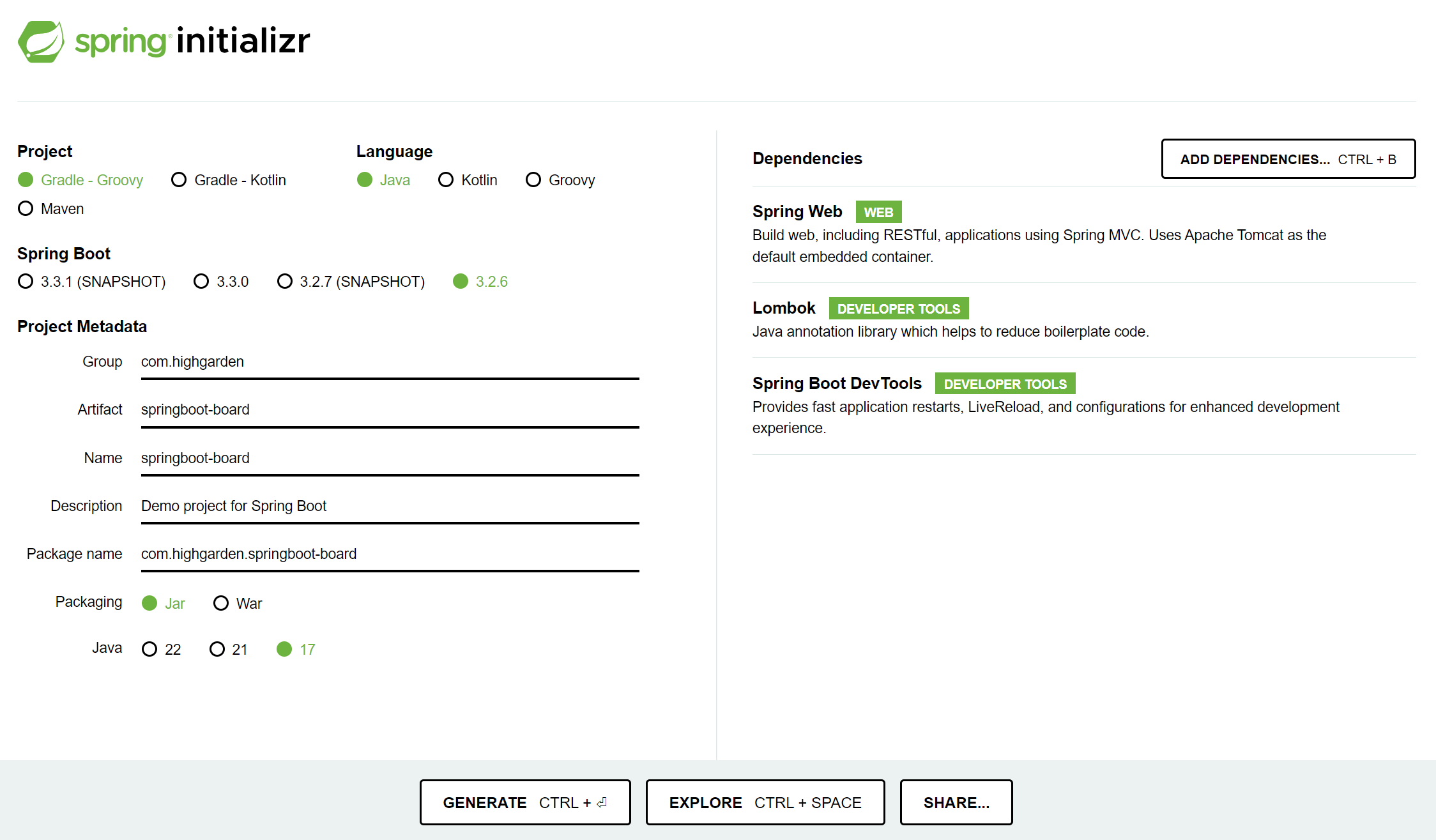Select the Maven project radio button
This screenshot has width=1436, height=840.
click(26, 209)
